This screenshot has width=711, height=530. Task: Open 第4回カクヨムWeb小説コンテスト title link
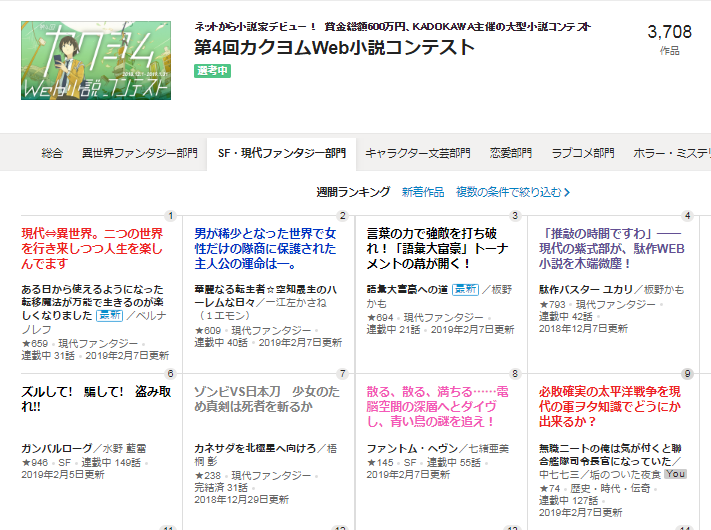coord(334,47)
